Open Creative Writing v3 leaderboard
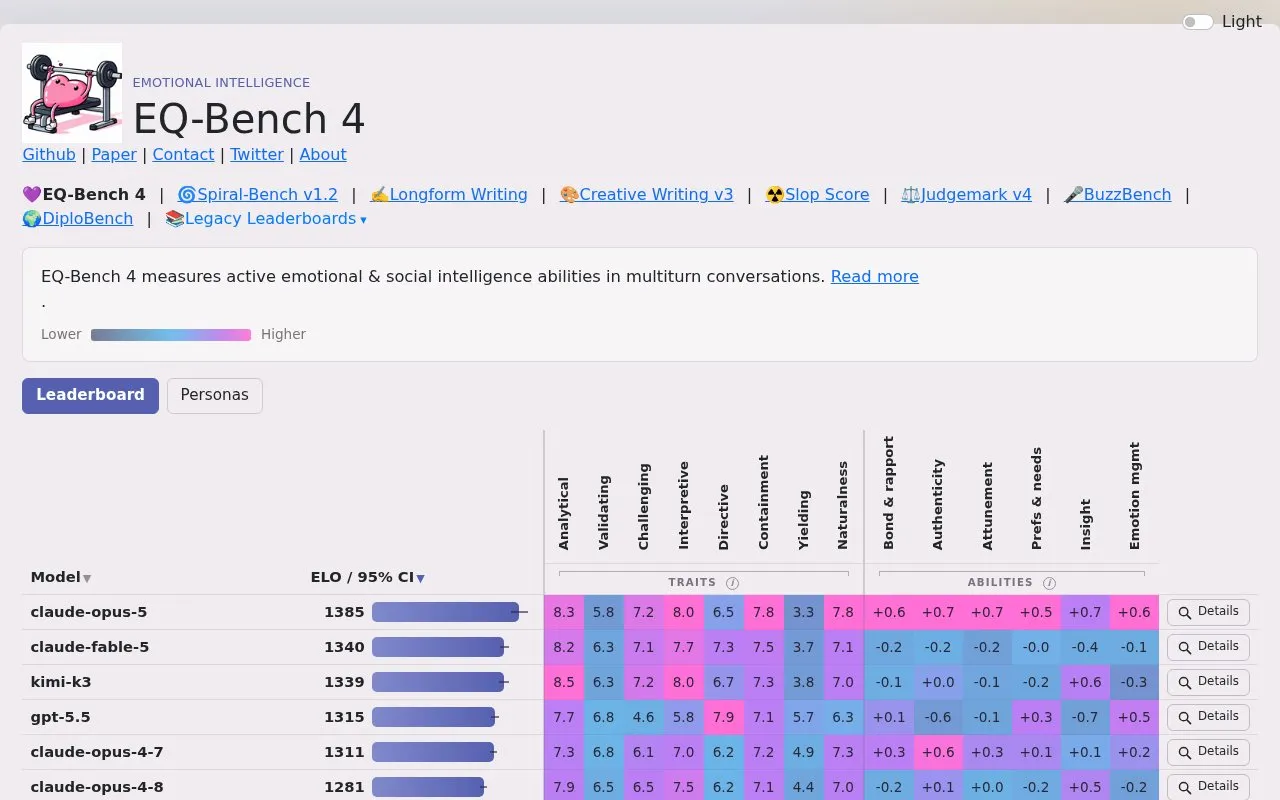The width and height of the screenshot is (1280, 800). tap(647, 195)
